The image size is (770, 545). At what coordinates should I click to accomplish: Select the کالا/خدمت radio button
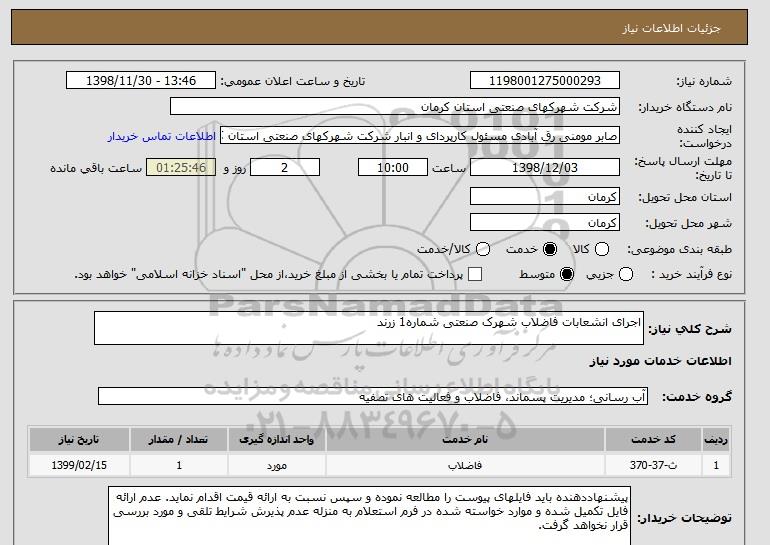pyautogui.click(x=483, y=249)
